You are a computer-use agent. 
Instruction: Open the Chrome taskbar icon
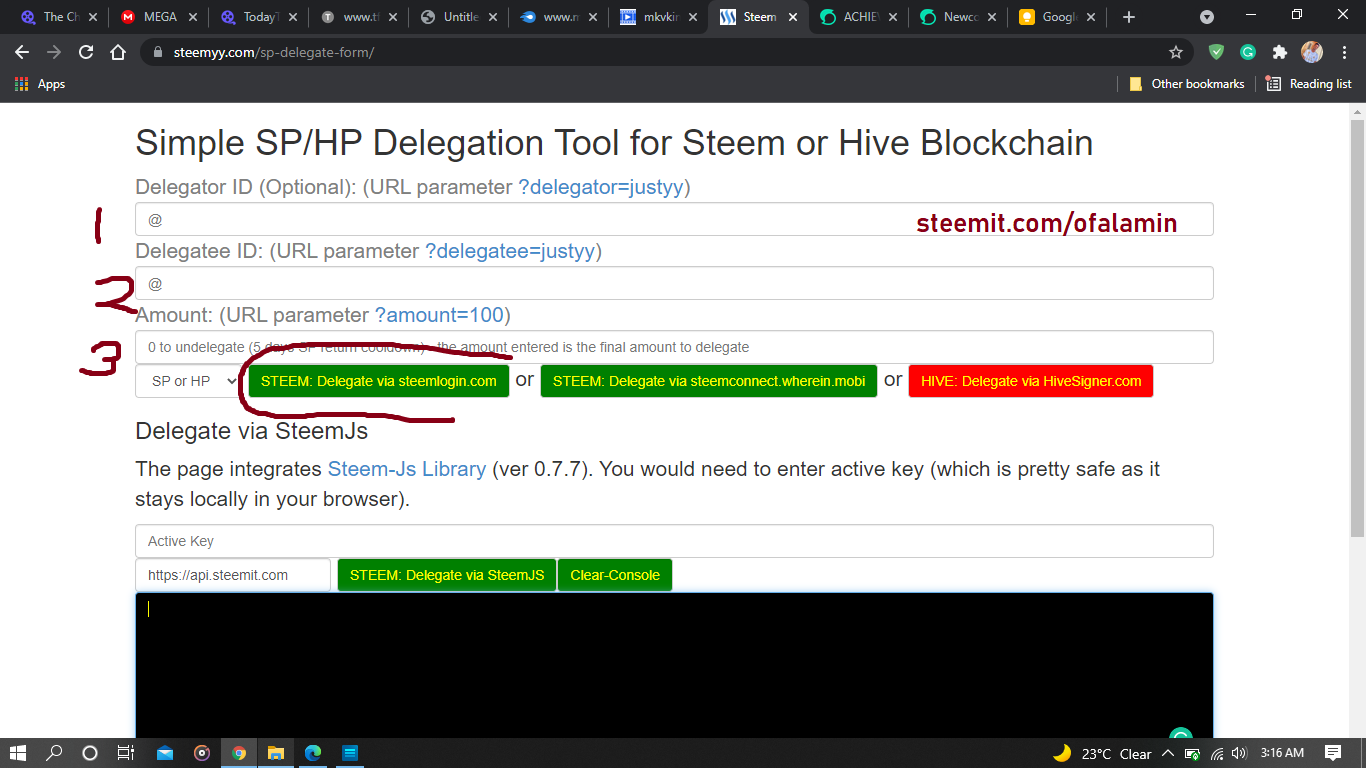point(239,753)
